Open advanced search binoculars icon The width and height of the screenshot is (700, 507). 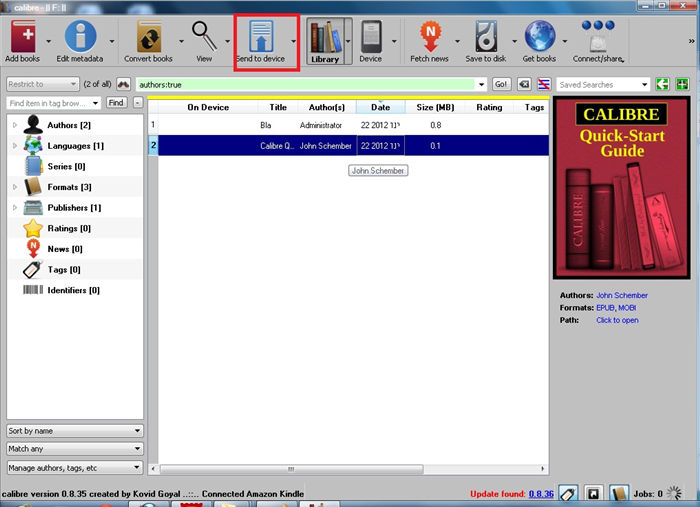point(123,84)
